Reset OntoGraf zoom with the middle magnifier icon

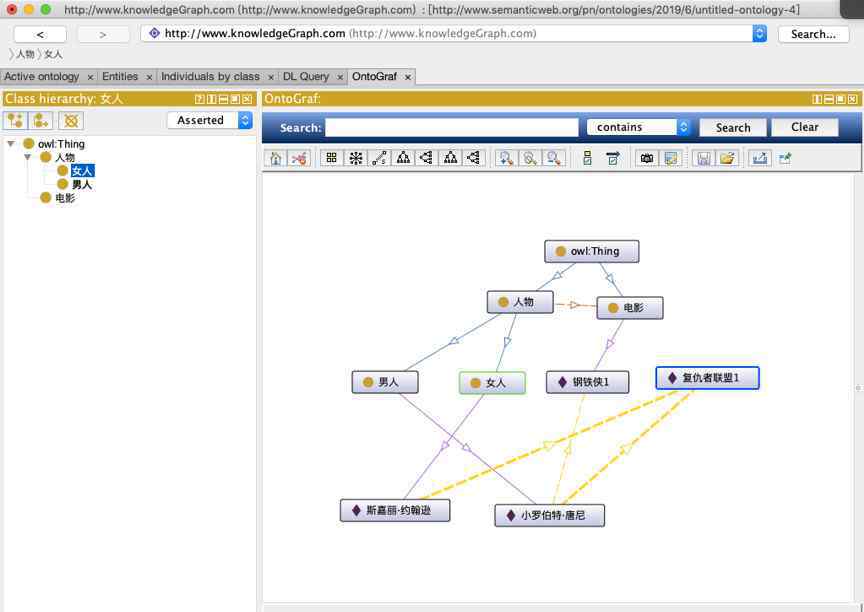pos(530,159)
